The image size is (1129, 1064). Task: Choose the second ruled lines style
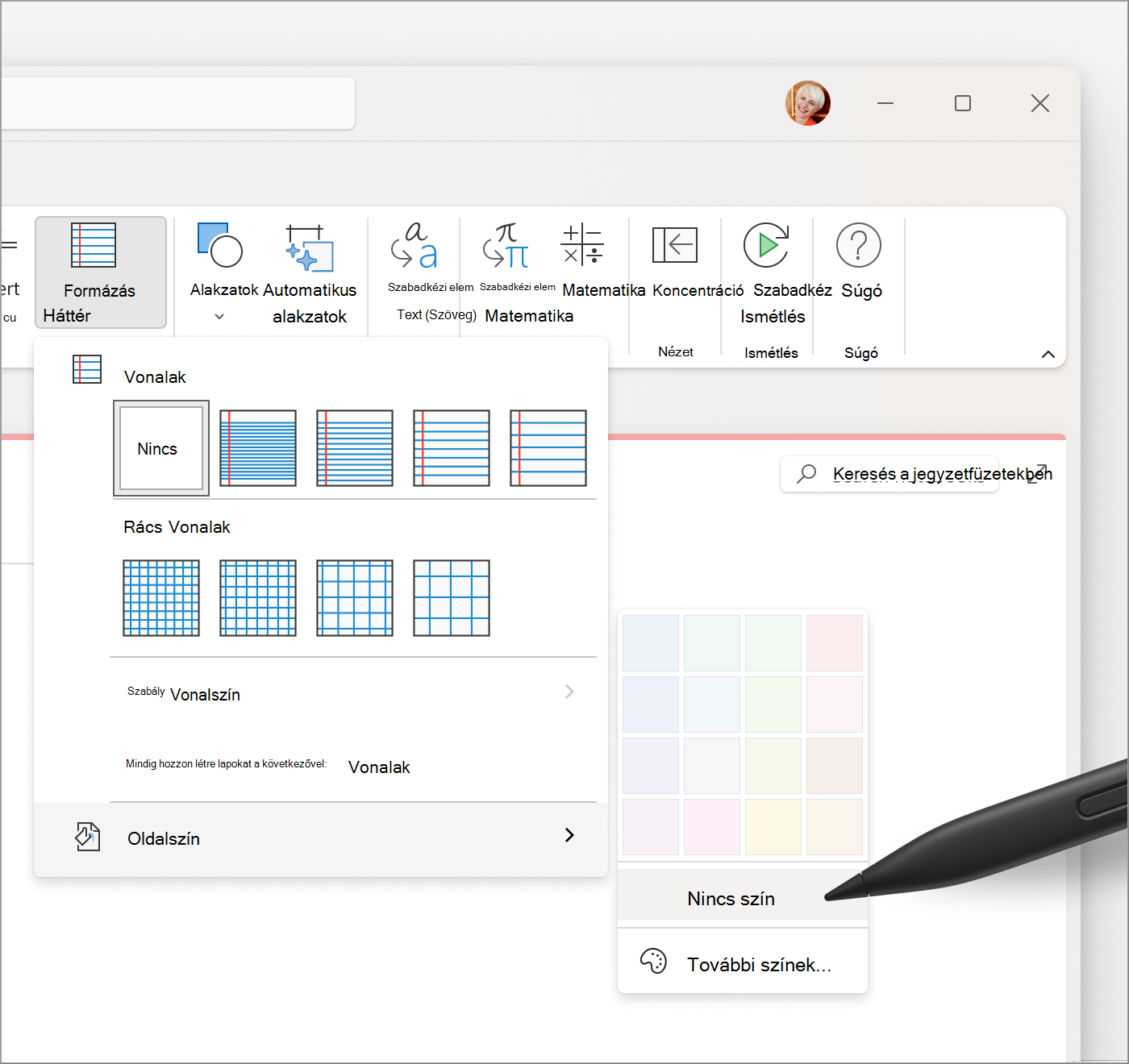(x=355, y=448)
